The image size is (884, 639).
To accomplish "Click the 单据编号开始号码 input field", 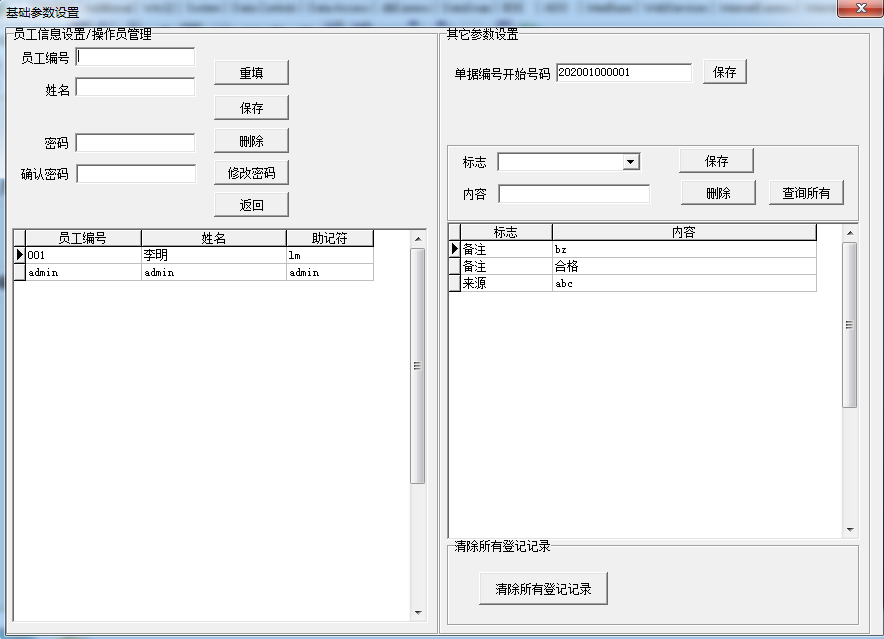I will point(624,73).
